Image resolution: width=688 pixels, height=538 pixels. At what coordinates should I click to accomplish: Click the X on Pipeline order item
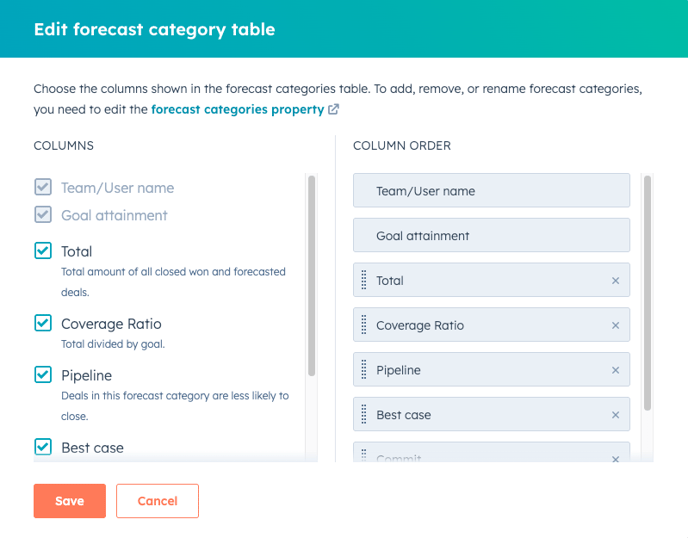[615, 370]
